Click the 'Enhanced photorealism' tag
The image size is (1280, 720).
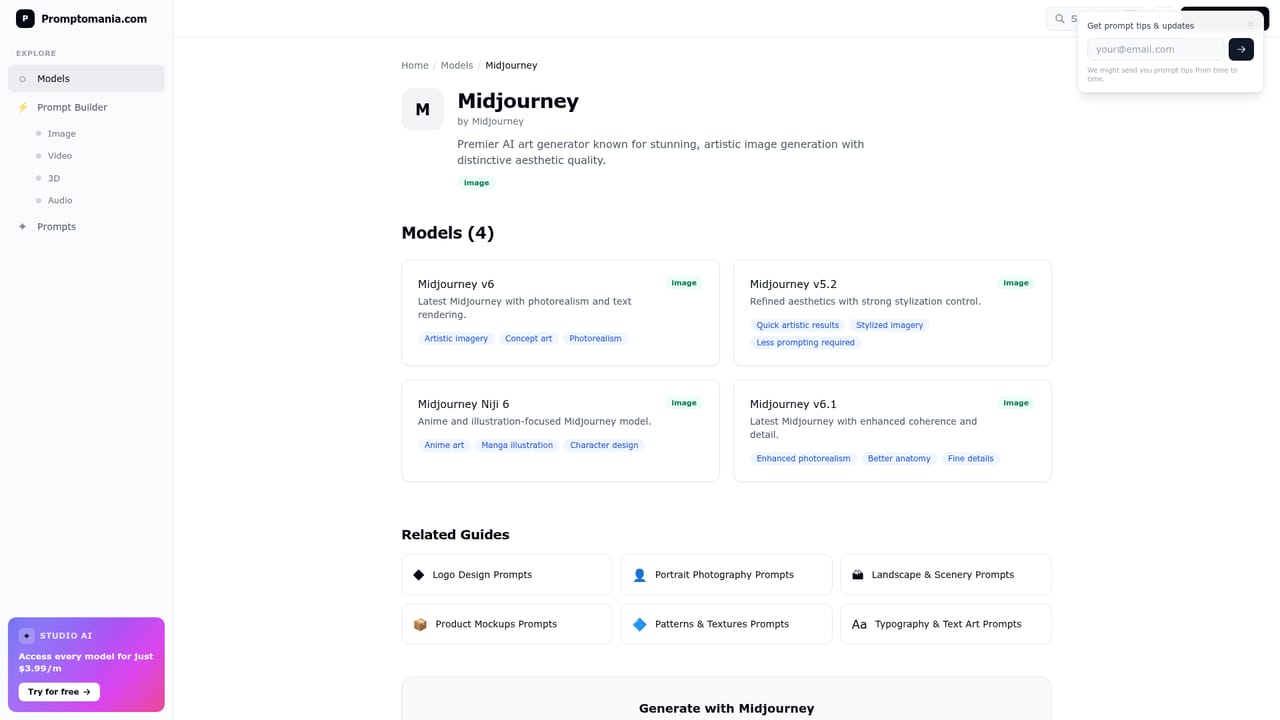[x=804, y=459]
